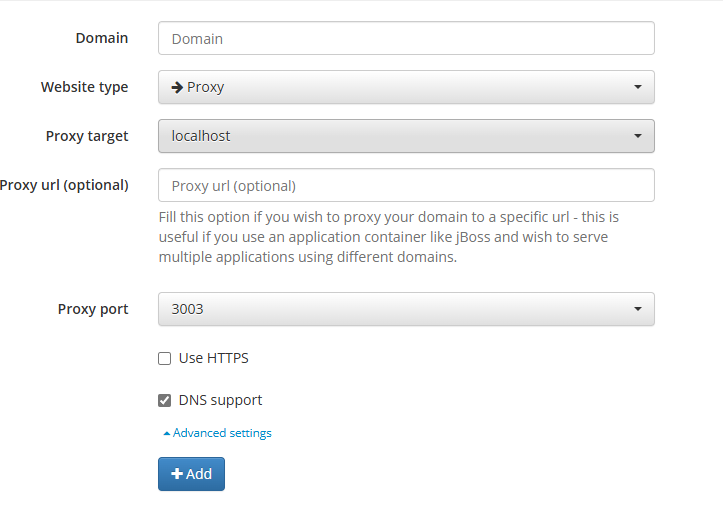Click the bold Website type label
This screenshot has width=723, height=522.
84,87
